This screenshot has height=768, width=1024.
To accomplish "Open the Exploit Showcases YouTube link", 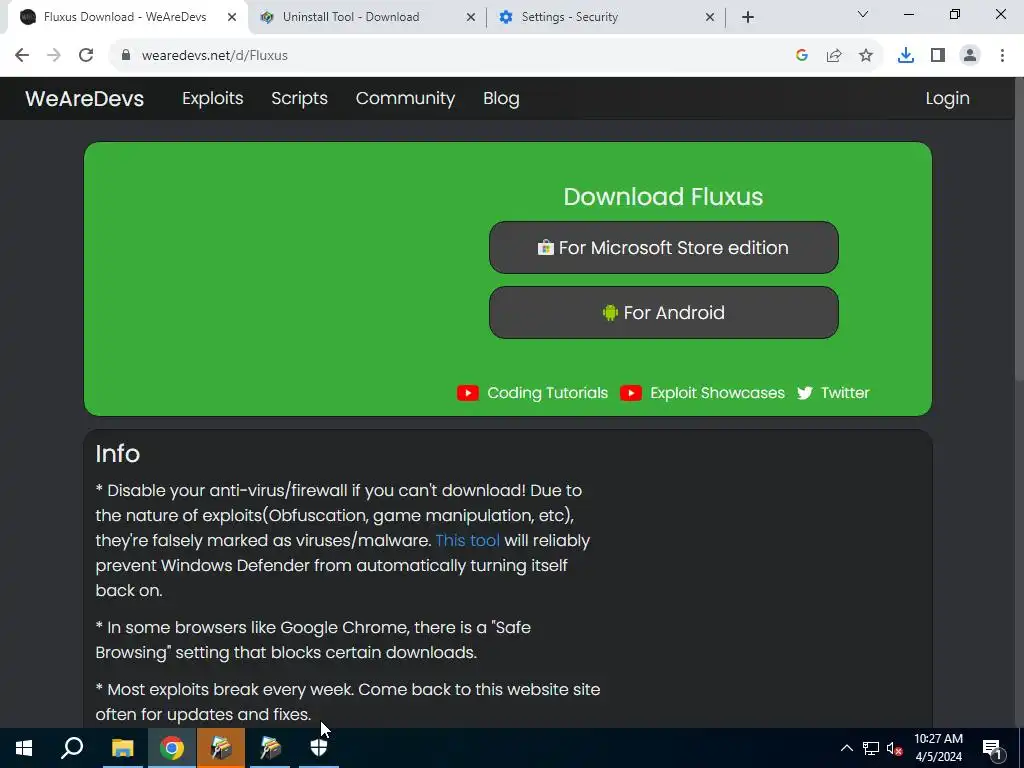I will [x=702, y=392].
